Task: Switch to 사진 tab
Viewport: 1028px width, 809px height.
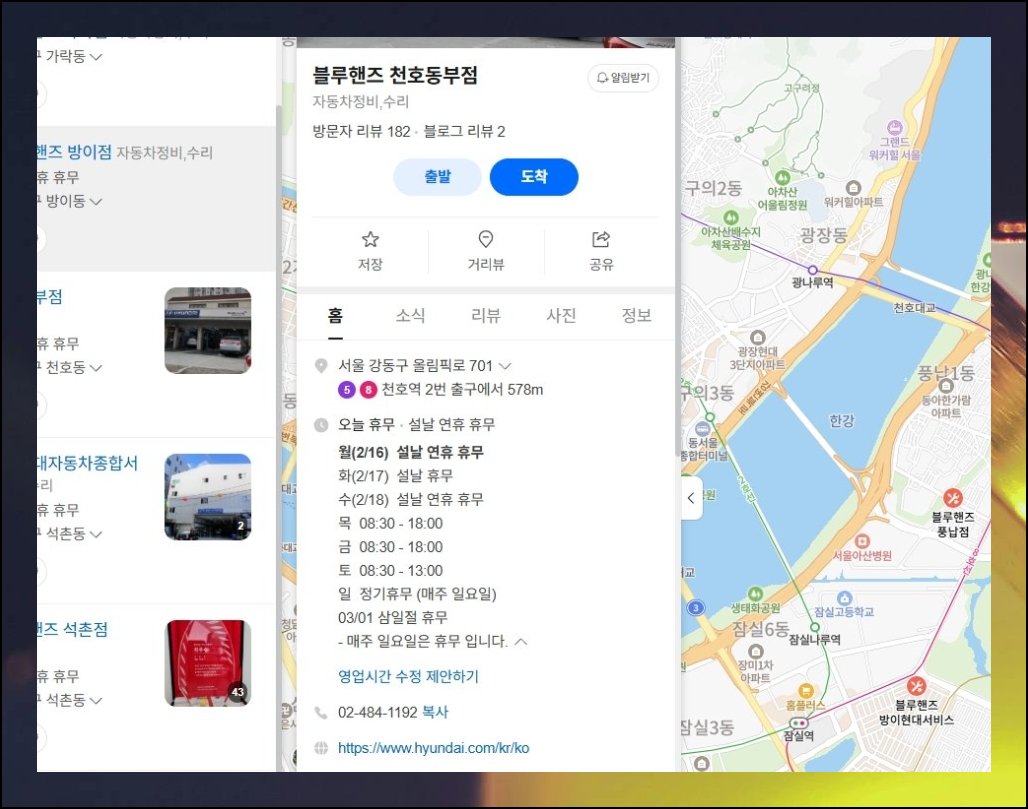Action: pyautogui.click(x=561, y=316)
